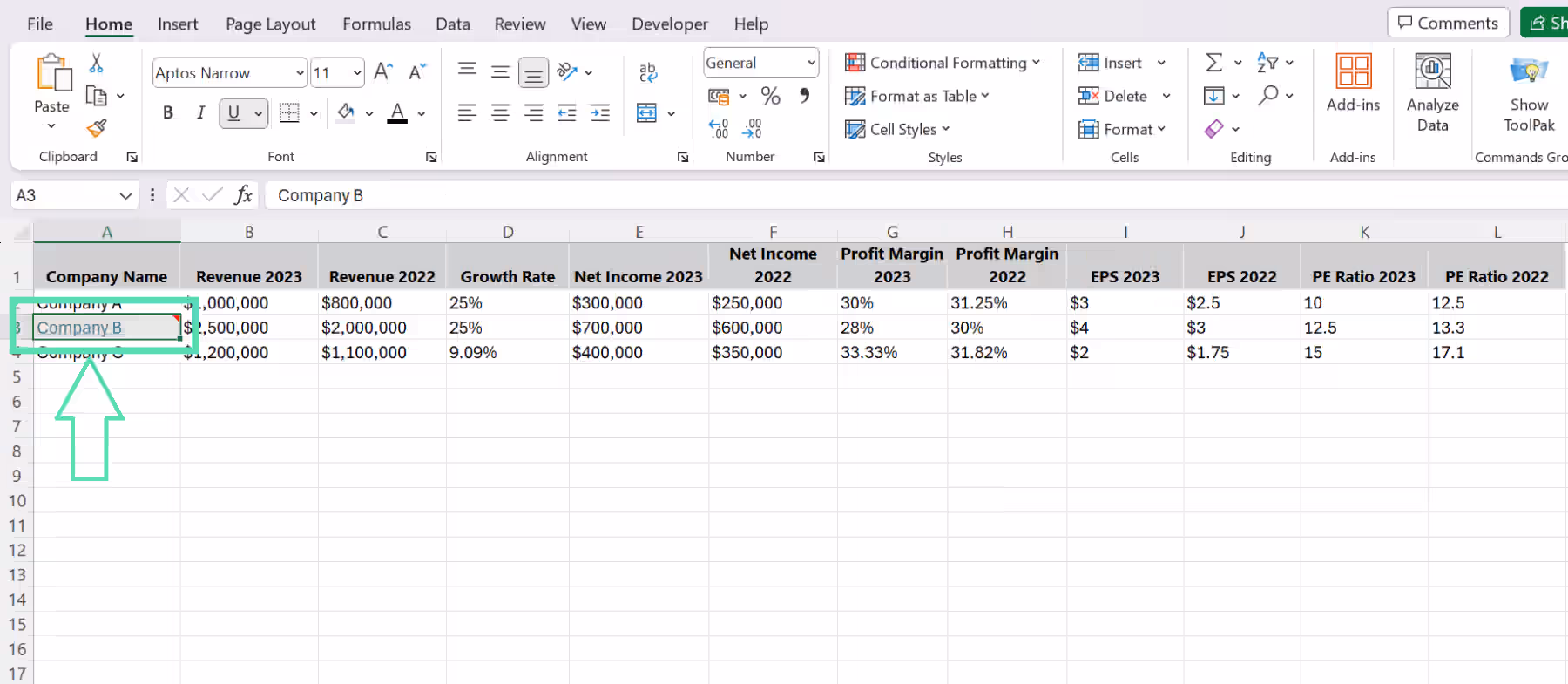This screenshot has width=1568, height=684.
Task: Center text horizontally
Action: [x=500, y=112]
